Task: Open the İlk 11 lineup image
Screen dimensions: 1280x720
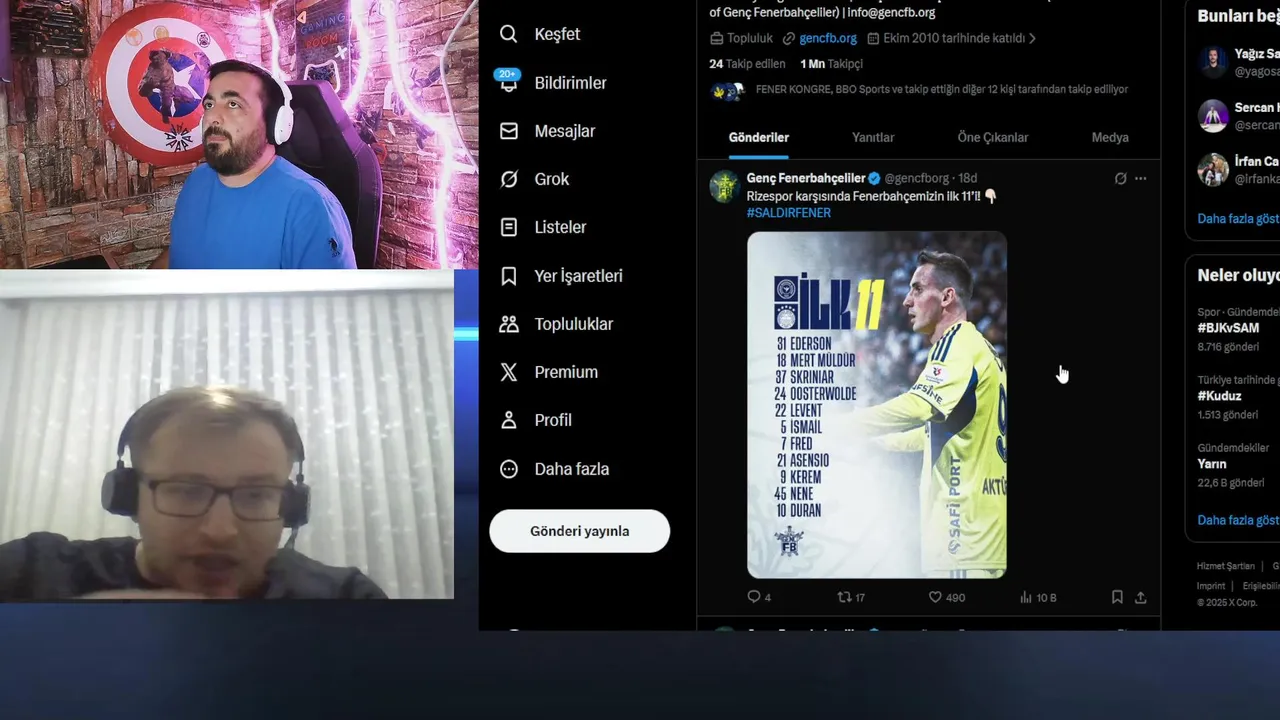Action: tap(877, 405)
